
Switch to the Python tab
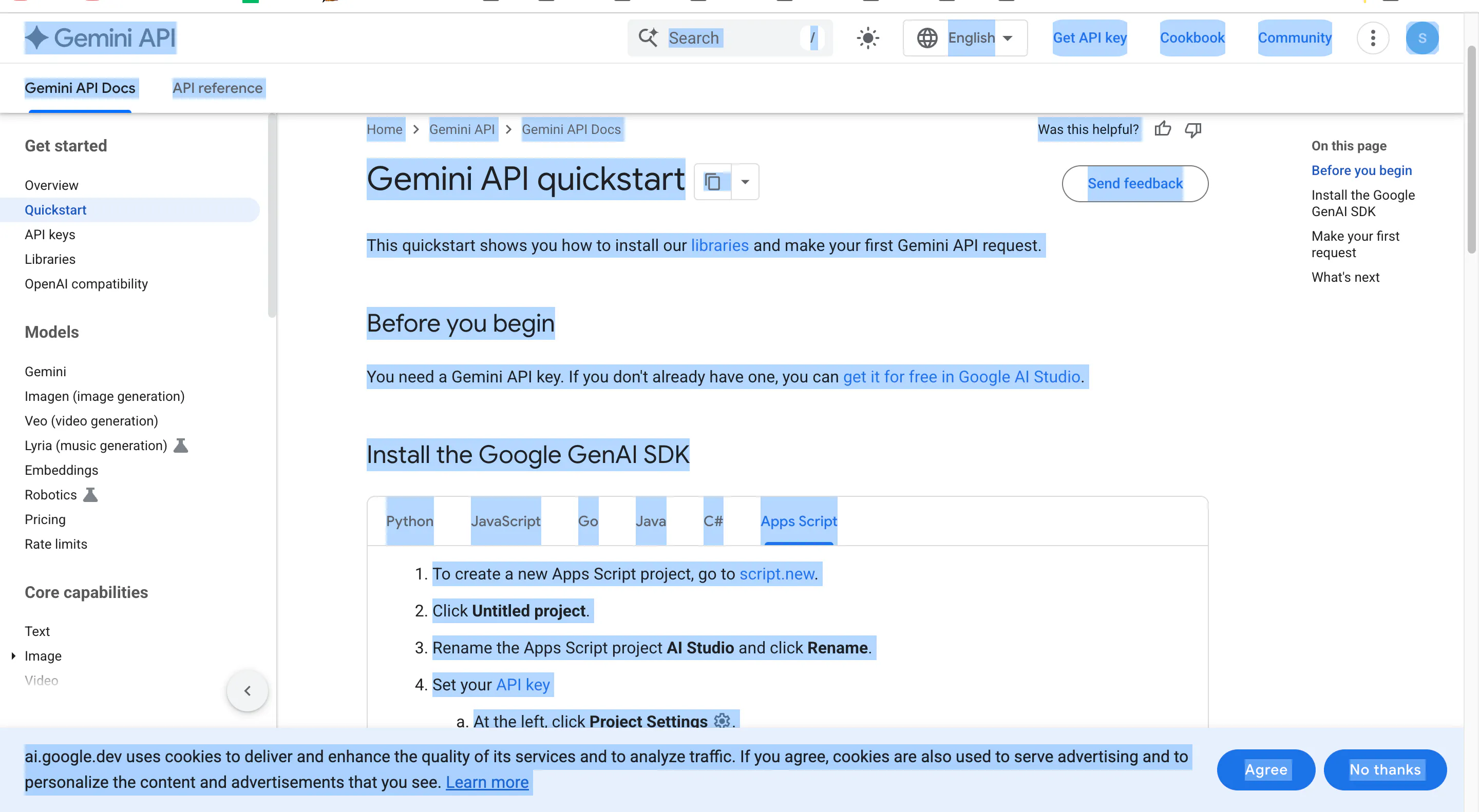coord(409,520)
